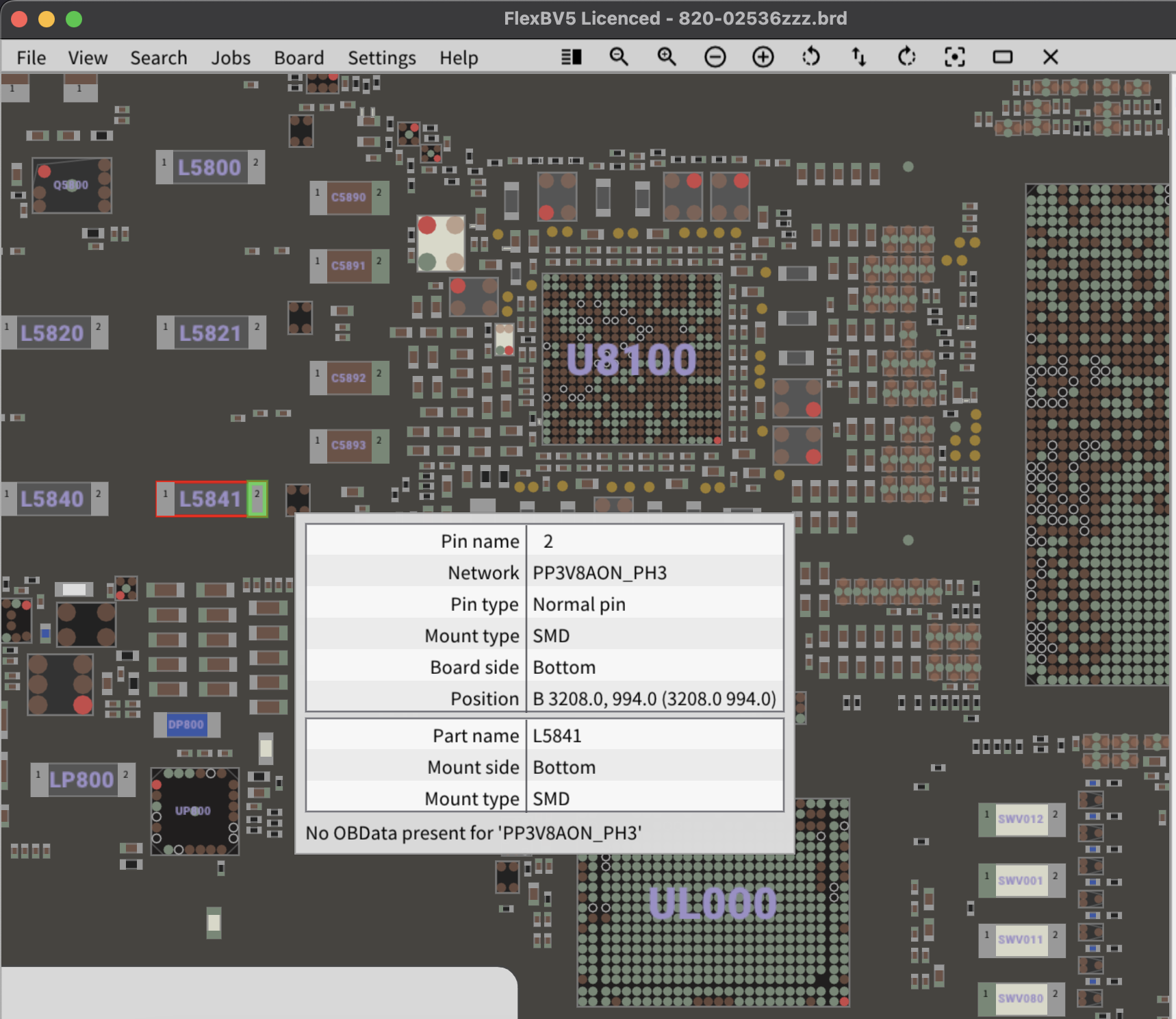Click the zoom in magnifier icon
1176x1019 pixels.
tap(667, 57)
